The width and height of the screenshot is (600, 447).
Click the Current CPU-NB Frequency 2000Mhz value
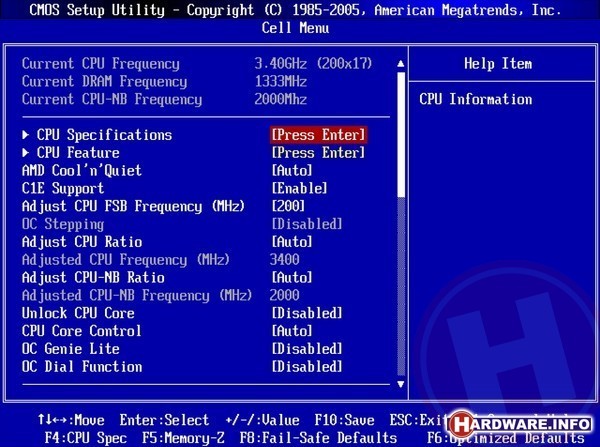pyautogui.click(x=280, y=99)
